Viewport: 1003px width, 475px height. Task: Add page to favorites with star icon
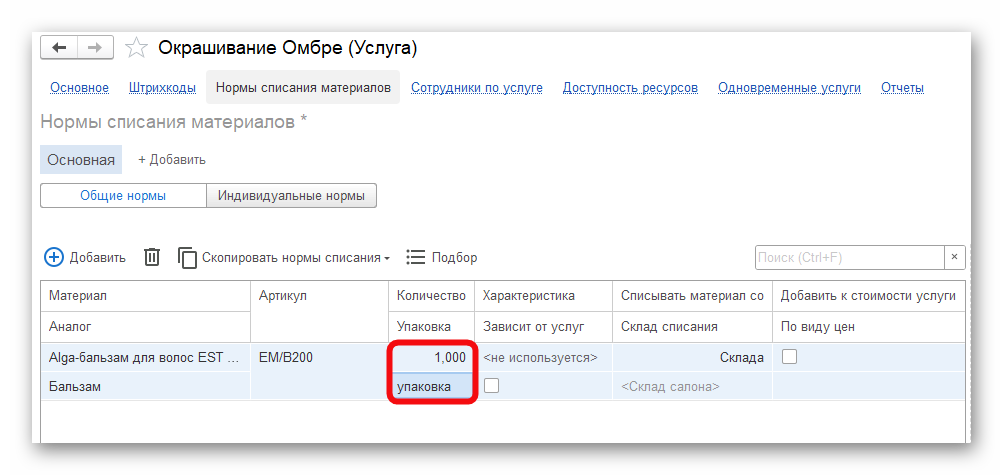(x=136, y=48)
